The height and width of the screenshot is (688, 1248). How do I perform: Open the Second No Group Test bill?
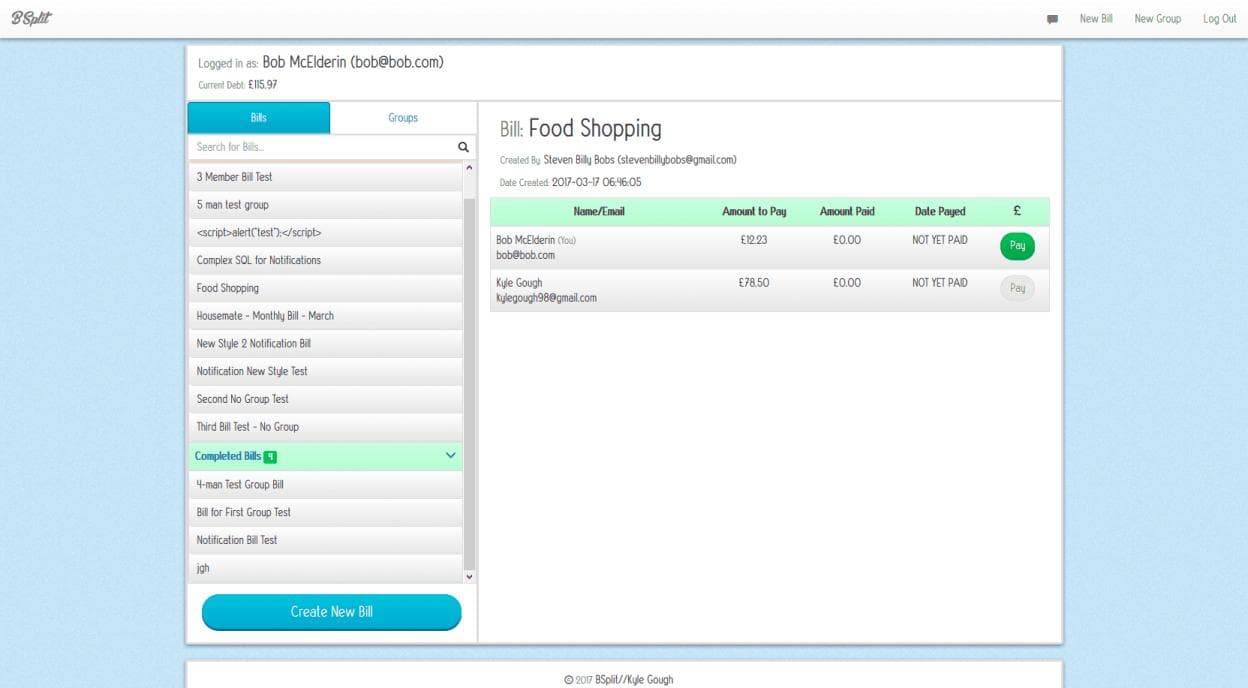[325, 399]
